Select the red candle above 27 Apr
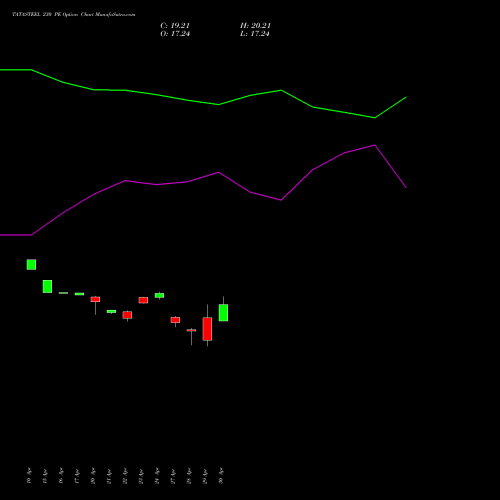The image size is (500, 500). click(x=175, y=320)
